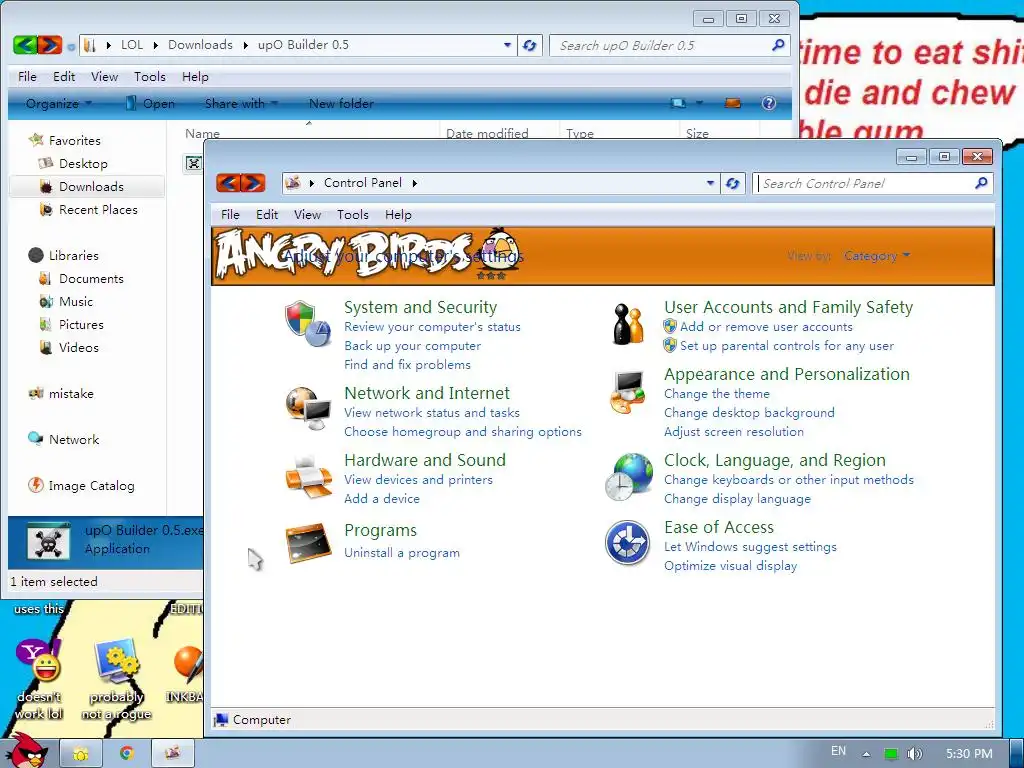Open Tools menu in explorer window
The image size is (1024, 768).
pos(150,77)
